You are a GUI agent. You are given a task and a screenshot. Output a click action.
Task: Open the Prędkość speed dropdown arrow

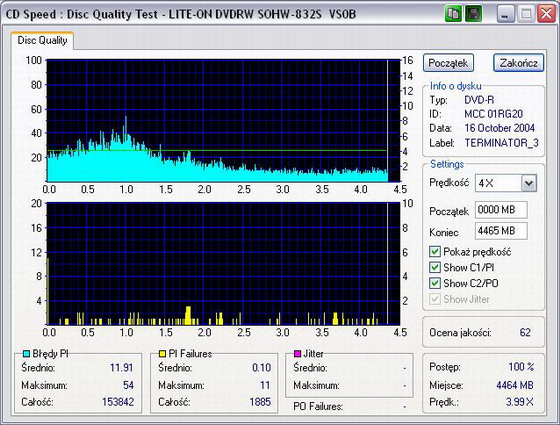pos(529,184)
